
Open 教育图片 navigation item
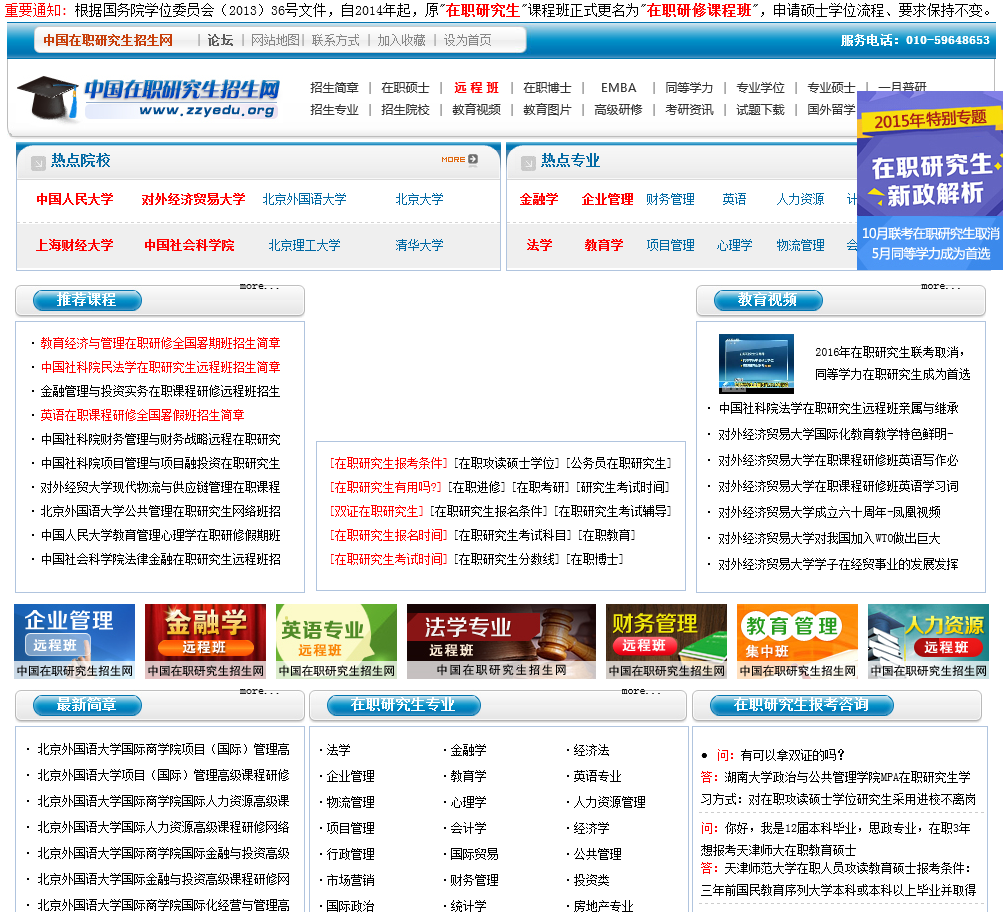click(548, 109)
